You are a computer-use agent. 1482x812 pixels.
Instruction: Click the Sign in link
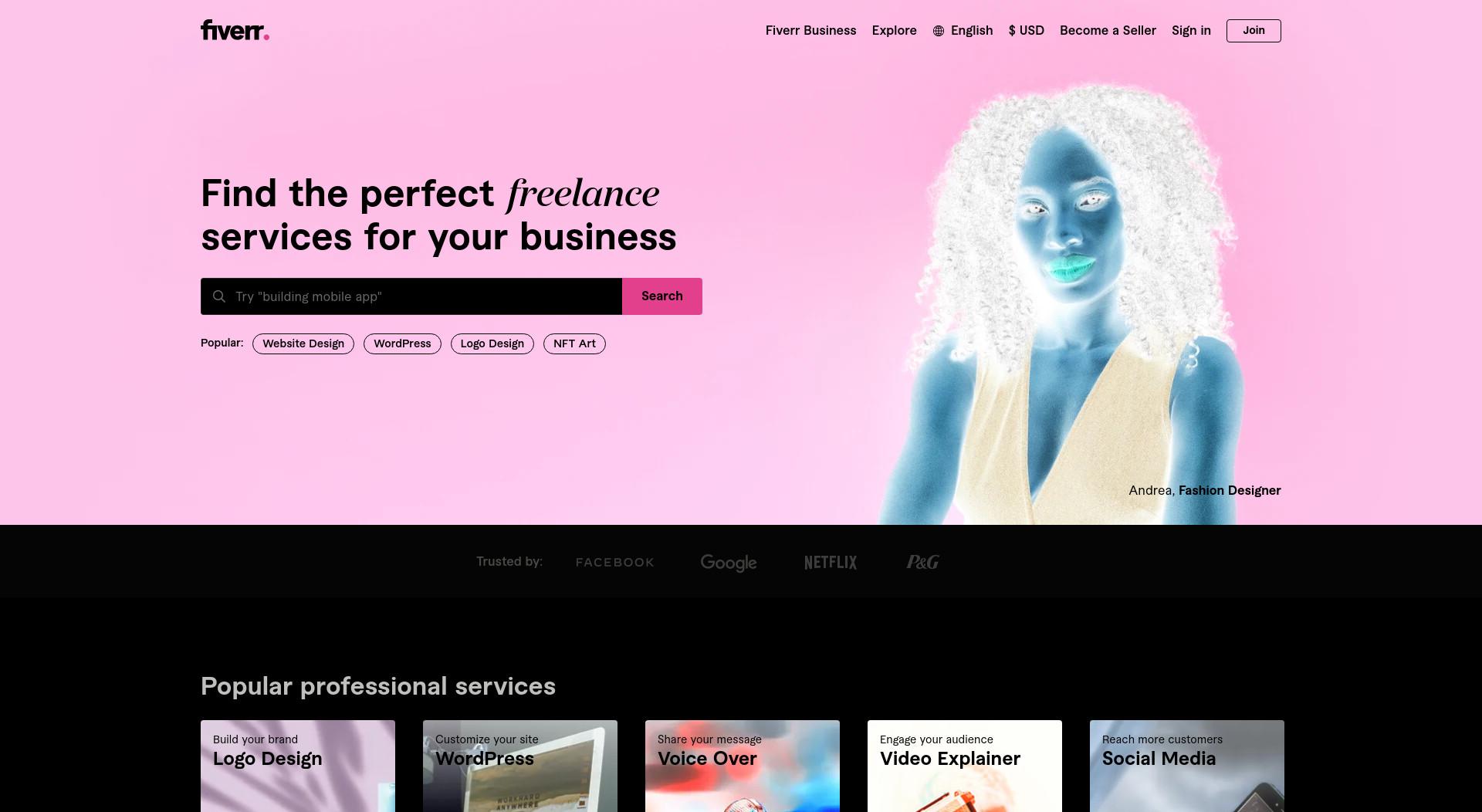[x=1191, y=31]
